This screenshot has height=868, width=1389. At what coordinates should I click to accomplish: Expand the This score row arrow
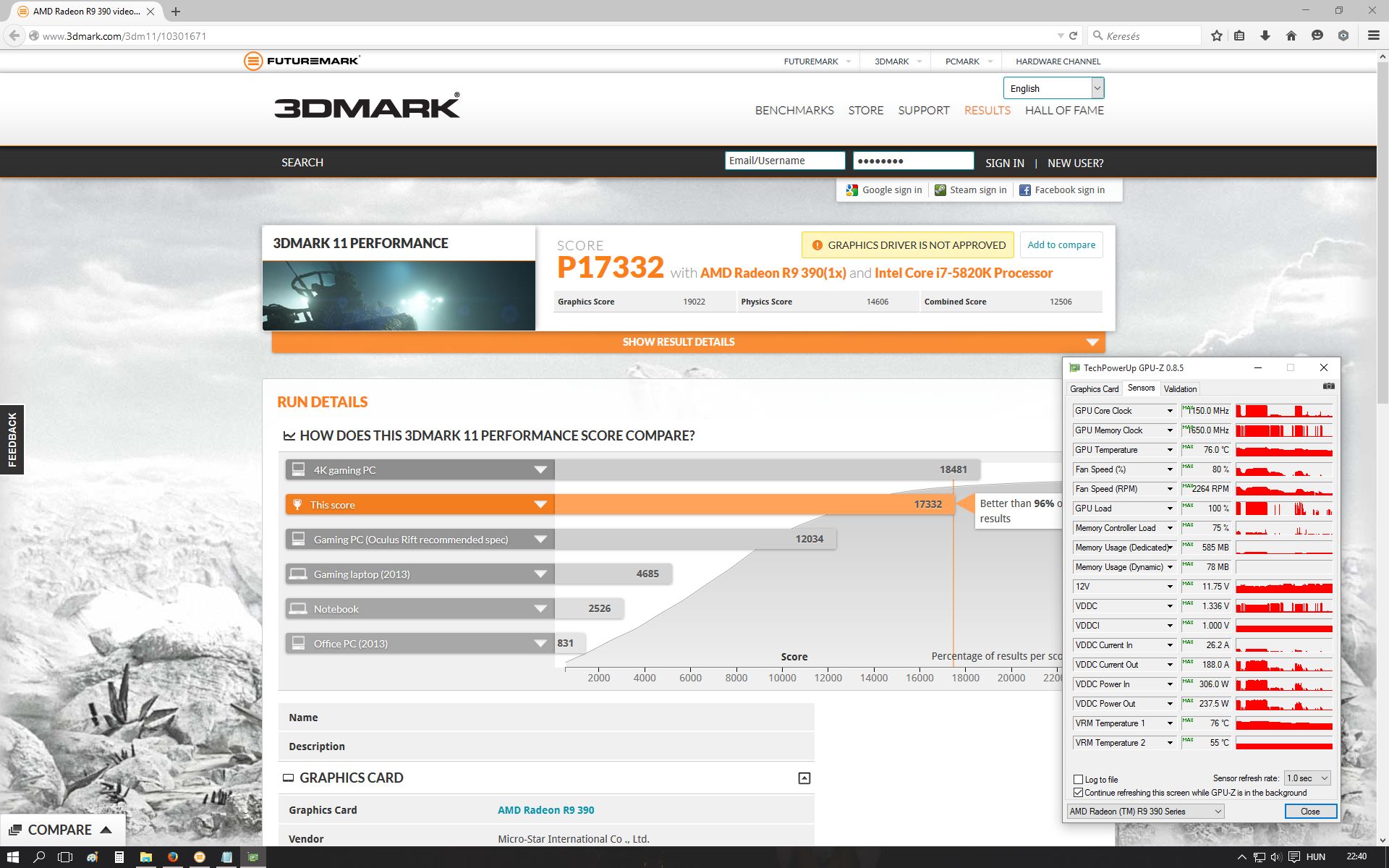(540, 505)
